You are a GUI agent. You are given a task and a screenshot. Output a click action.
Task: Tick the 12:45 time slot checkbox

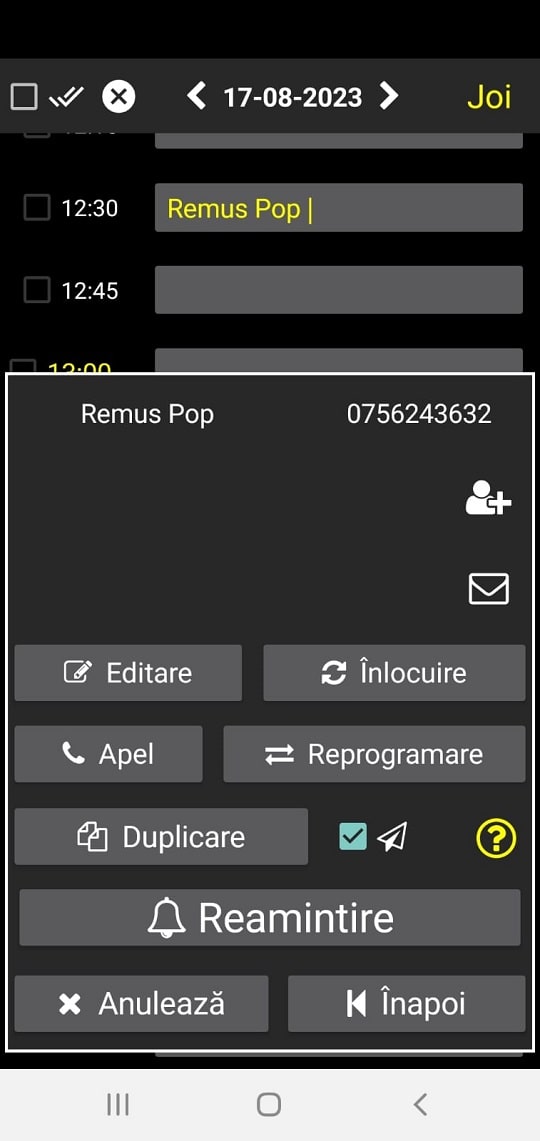tap(36, 290)
